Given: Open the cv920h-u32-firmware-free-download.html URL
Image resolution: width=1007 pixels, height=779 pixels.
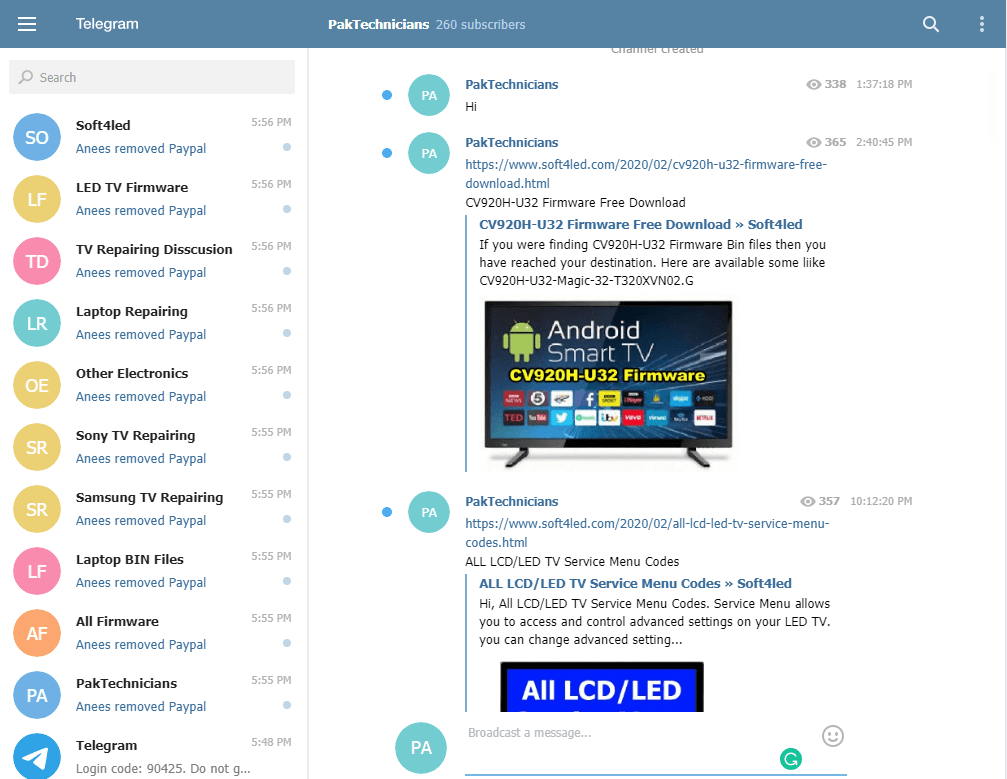Looking at the screenshot, I should [x=645, y=173].
